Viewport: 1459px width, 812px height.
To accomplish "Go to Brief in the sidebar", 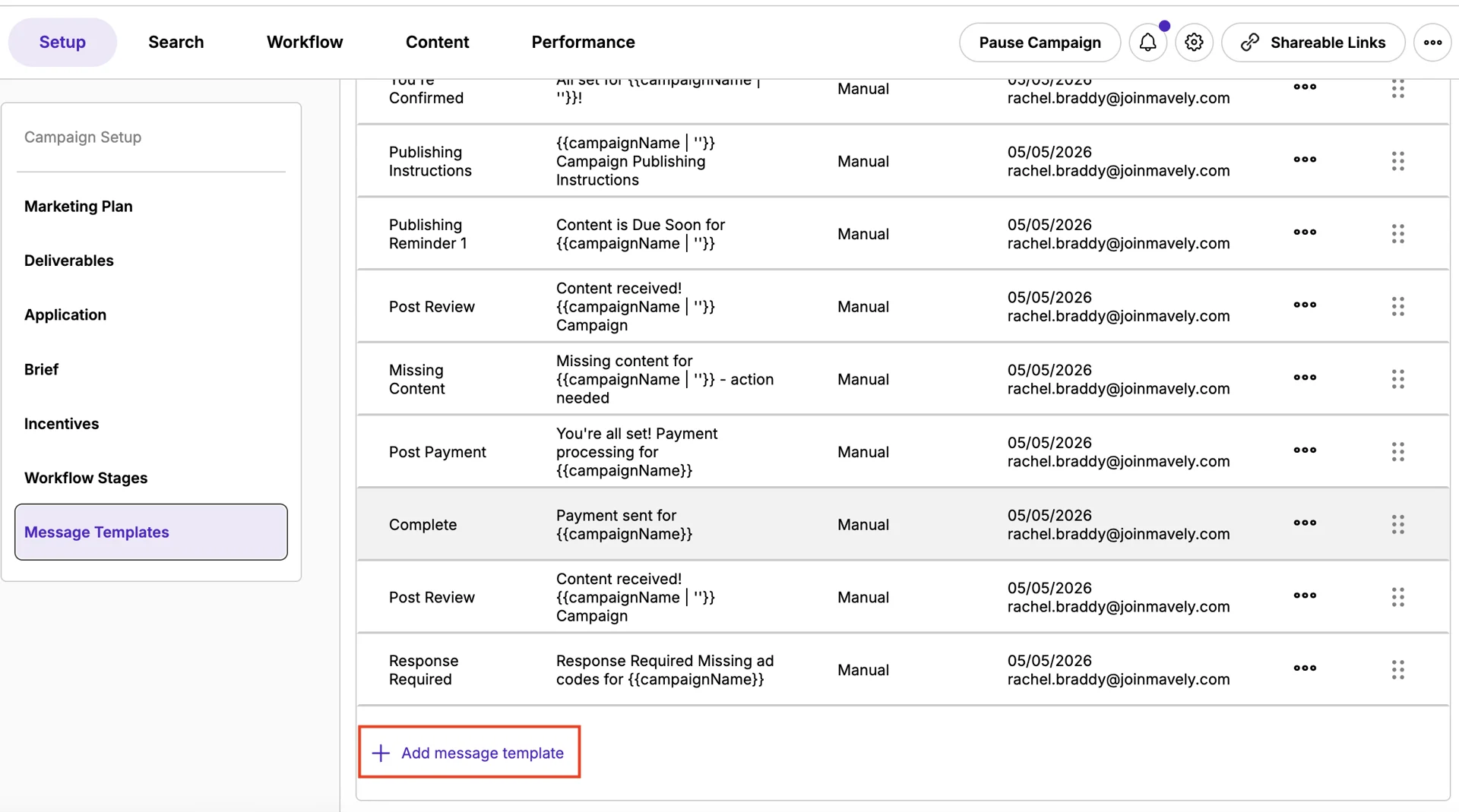I will (x=41, y=369).
